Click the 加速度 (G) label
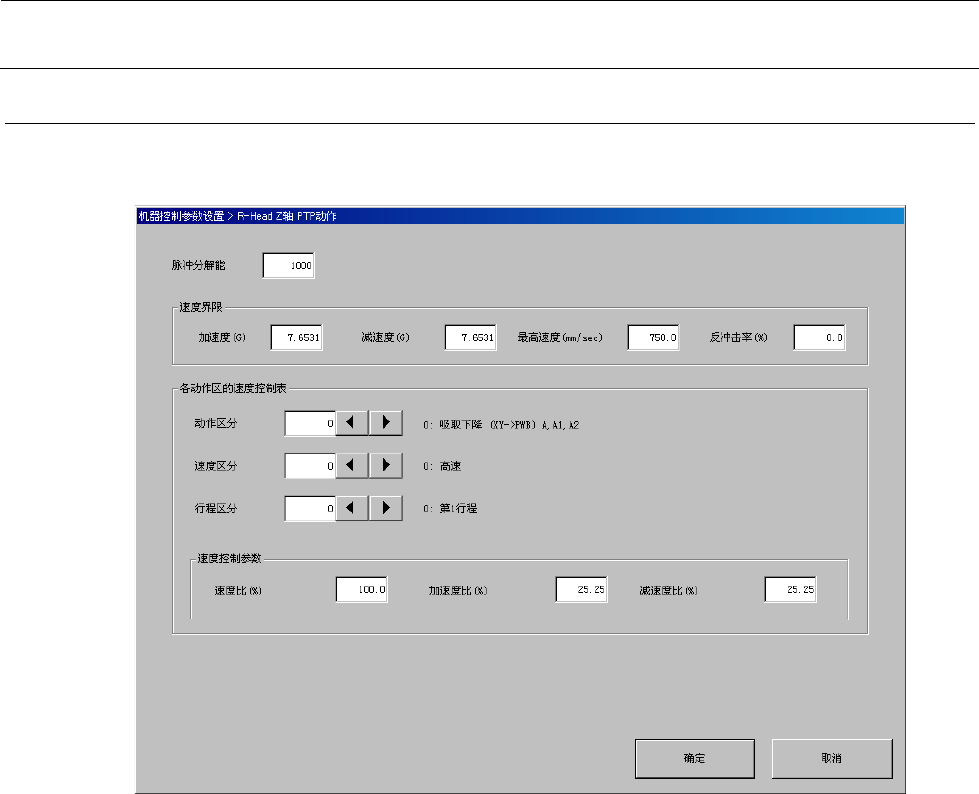This screenshot has width=979, height=794. tap(222, 338)
